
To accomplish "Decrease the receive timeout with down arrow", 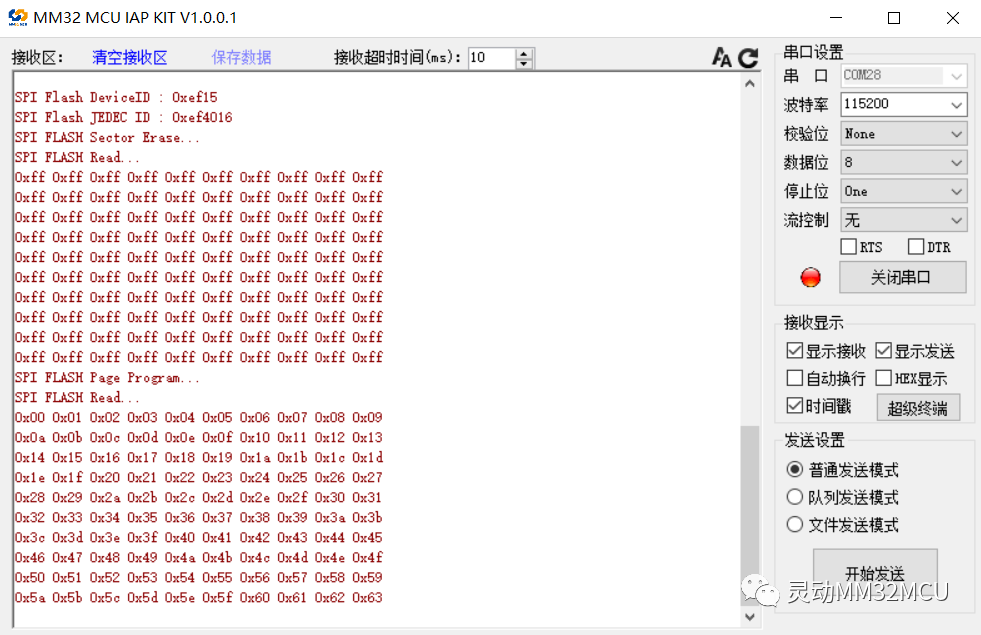I will [524, 63].
